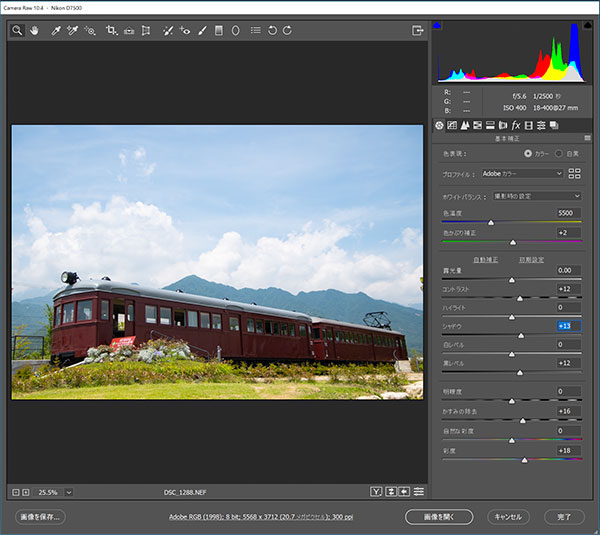Click the 彩度 value field +18
Image resolution: width=600 pixels, height=535 pixels.
coord(569,451)
